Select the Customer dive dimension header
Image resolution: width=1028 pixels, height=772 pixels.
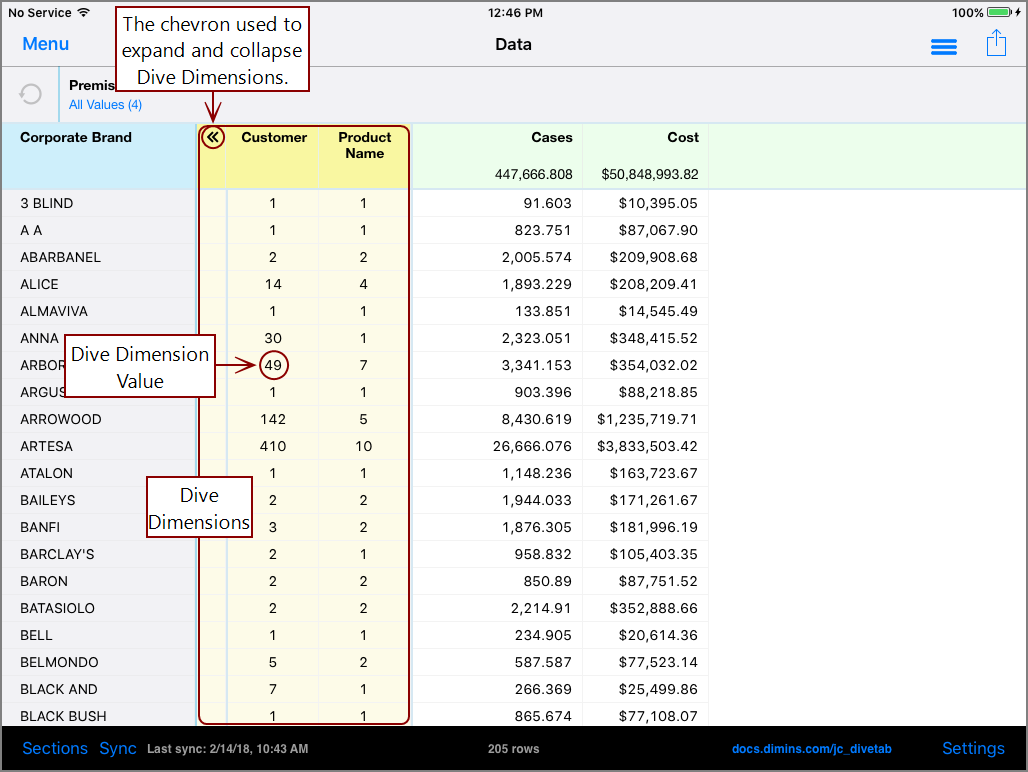274,138
